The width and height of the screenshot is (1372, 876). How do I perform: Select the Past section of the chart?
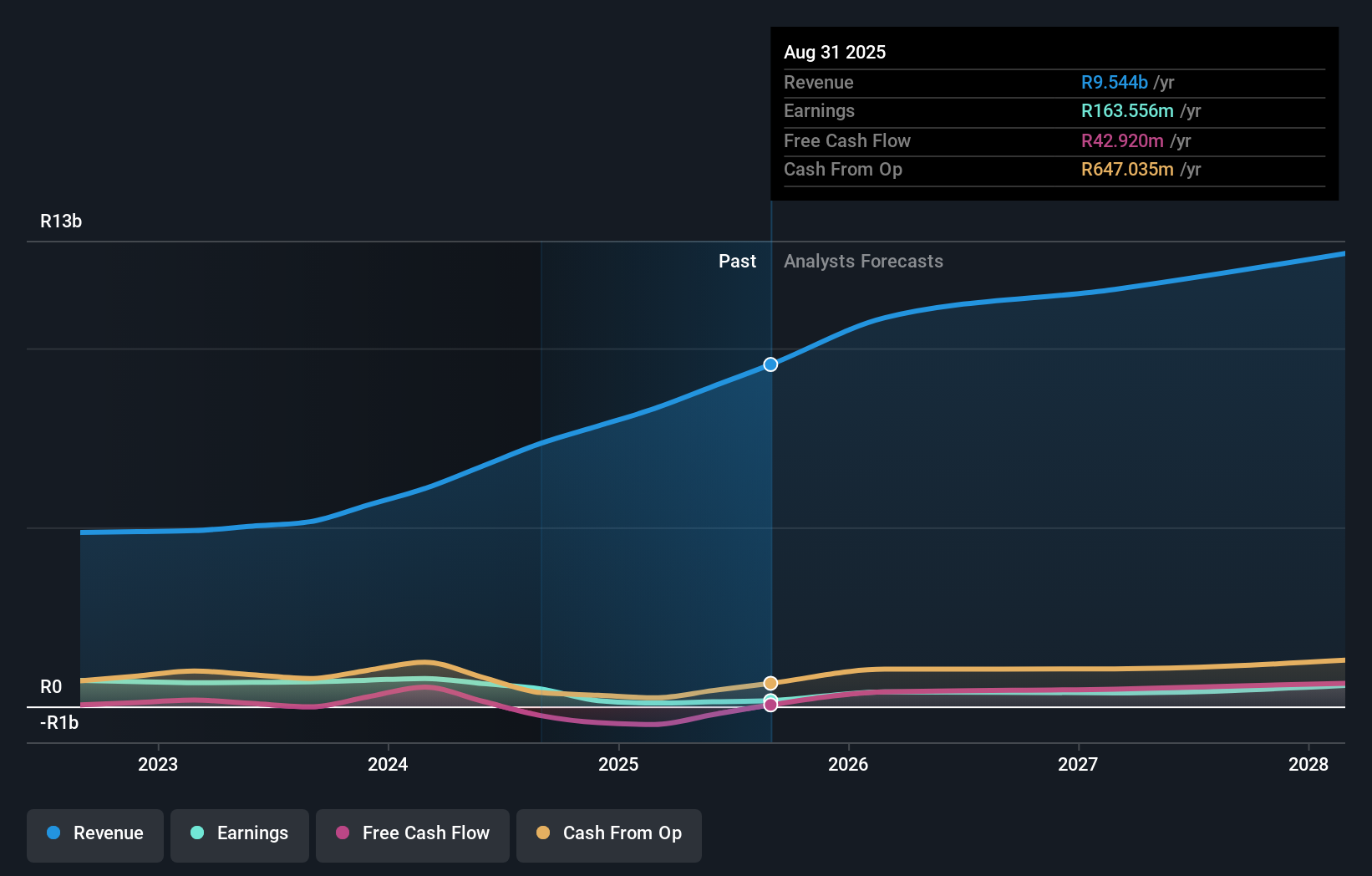tap(737, 261)
